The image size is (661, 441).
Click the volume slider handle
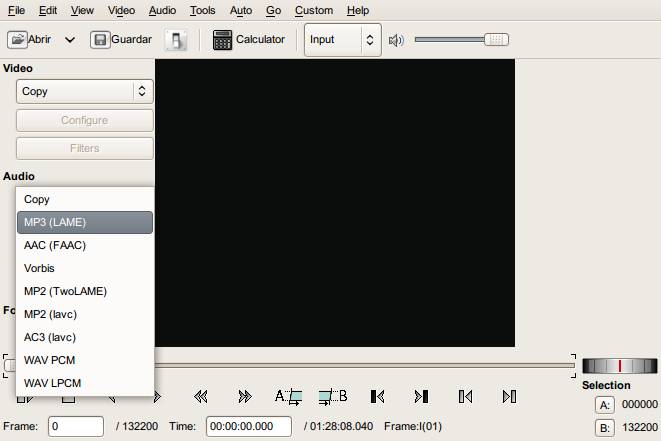point(496,40)
